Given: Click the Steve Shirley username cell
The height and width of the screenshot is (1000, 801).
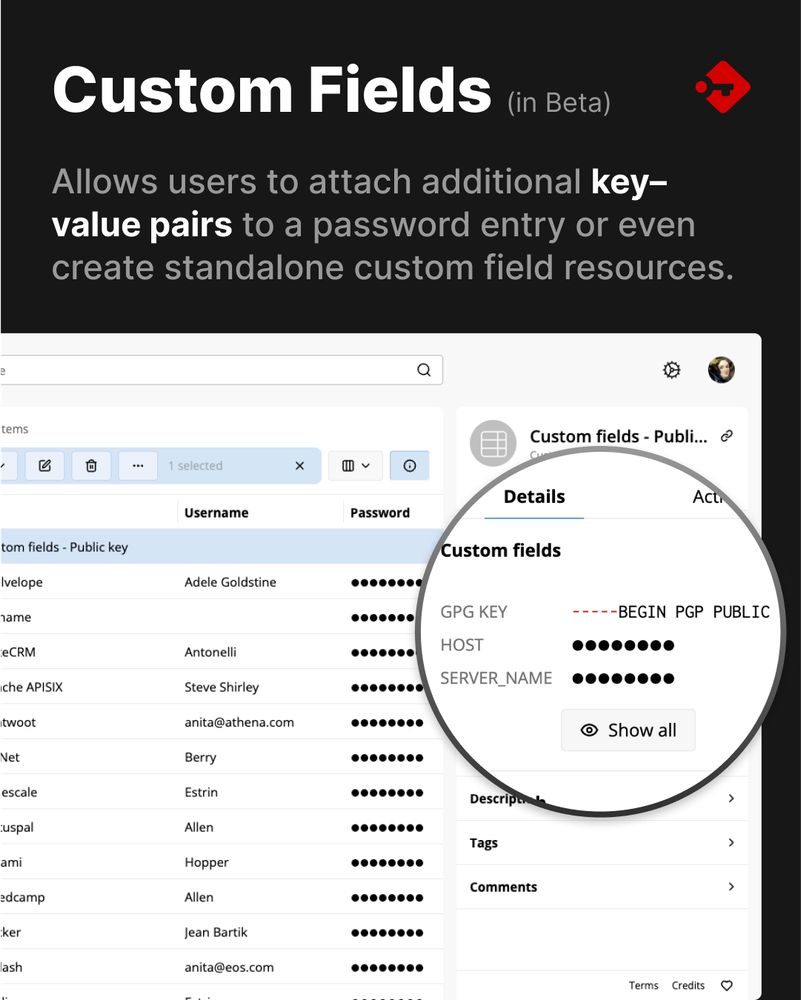Looking at the screenshot, I should [221, 688].
